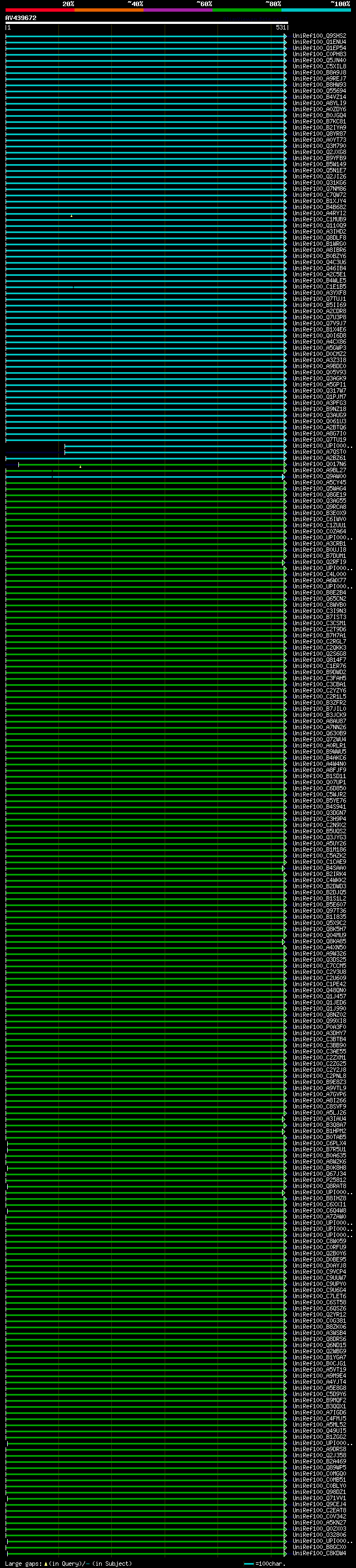
Task: Open the last hit UniRef100_C8KDW4
Action: coord(319,1553)
